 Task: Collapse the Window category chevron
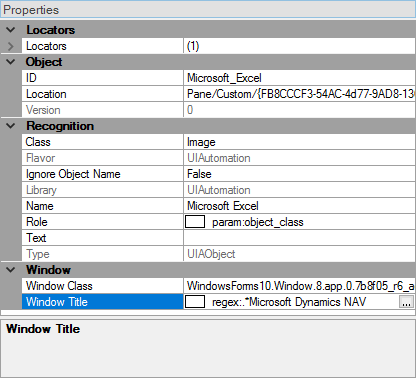(x=11, y=270)
